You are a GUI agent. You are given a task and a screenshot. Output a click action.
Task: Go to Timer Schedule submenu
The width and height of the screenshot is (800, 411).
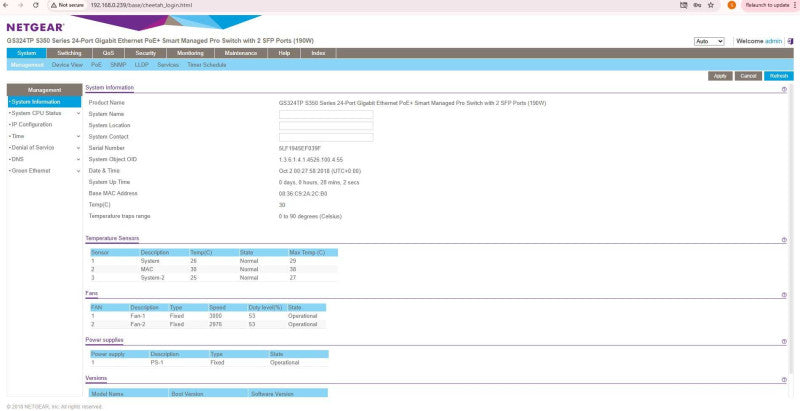[207, 65]
